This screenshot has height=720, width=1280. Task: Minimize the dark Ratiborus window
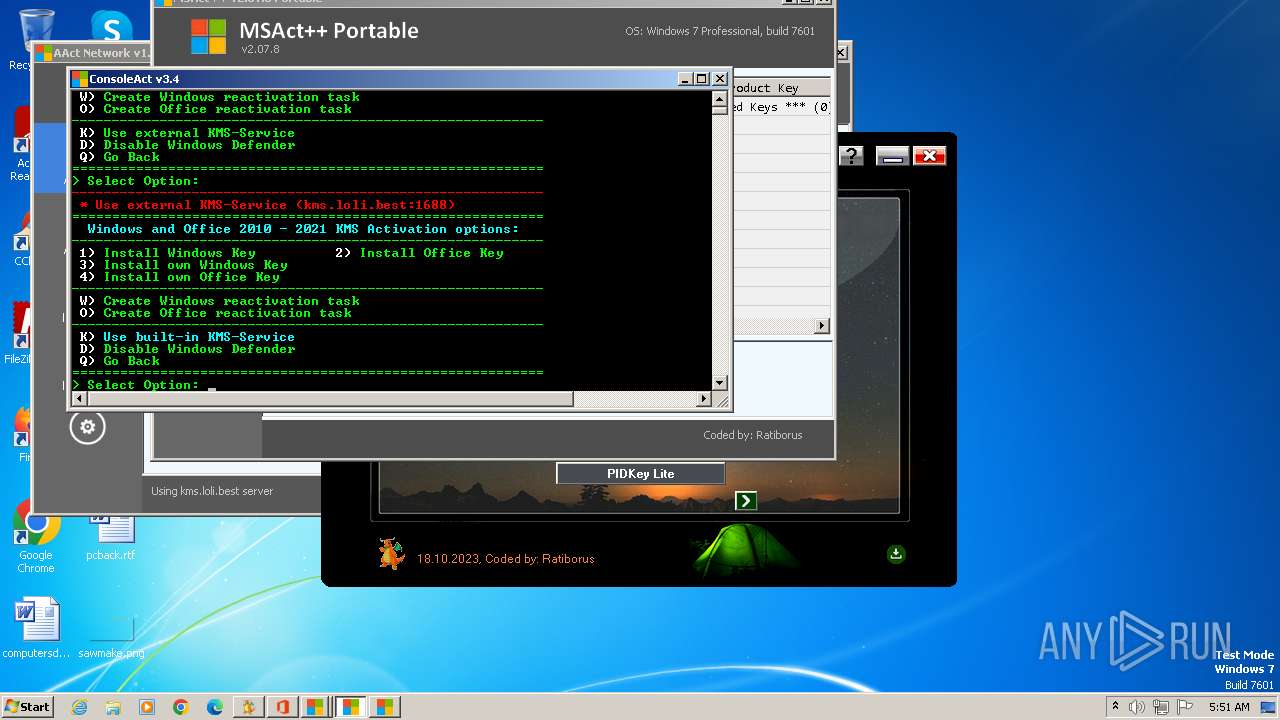(892, 155)
